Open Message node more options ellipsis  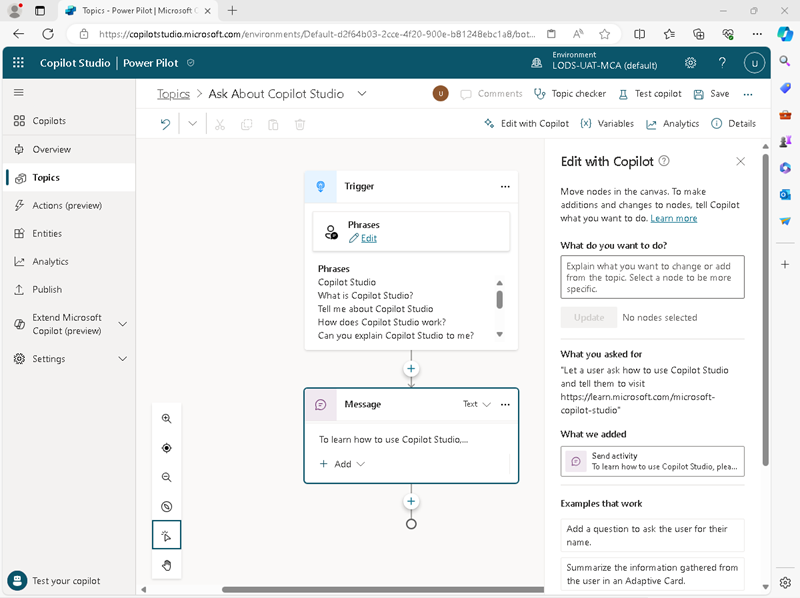[505, 405]
